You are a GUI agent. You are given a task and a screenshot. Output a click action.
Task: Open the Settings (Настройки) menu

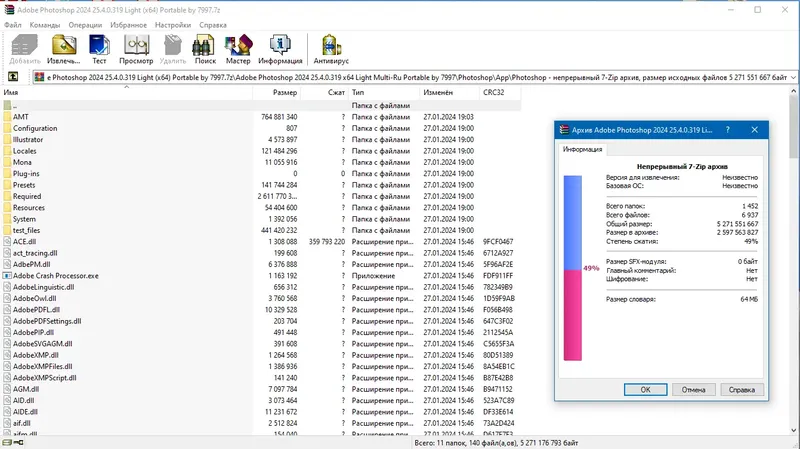click(173, 24)
